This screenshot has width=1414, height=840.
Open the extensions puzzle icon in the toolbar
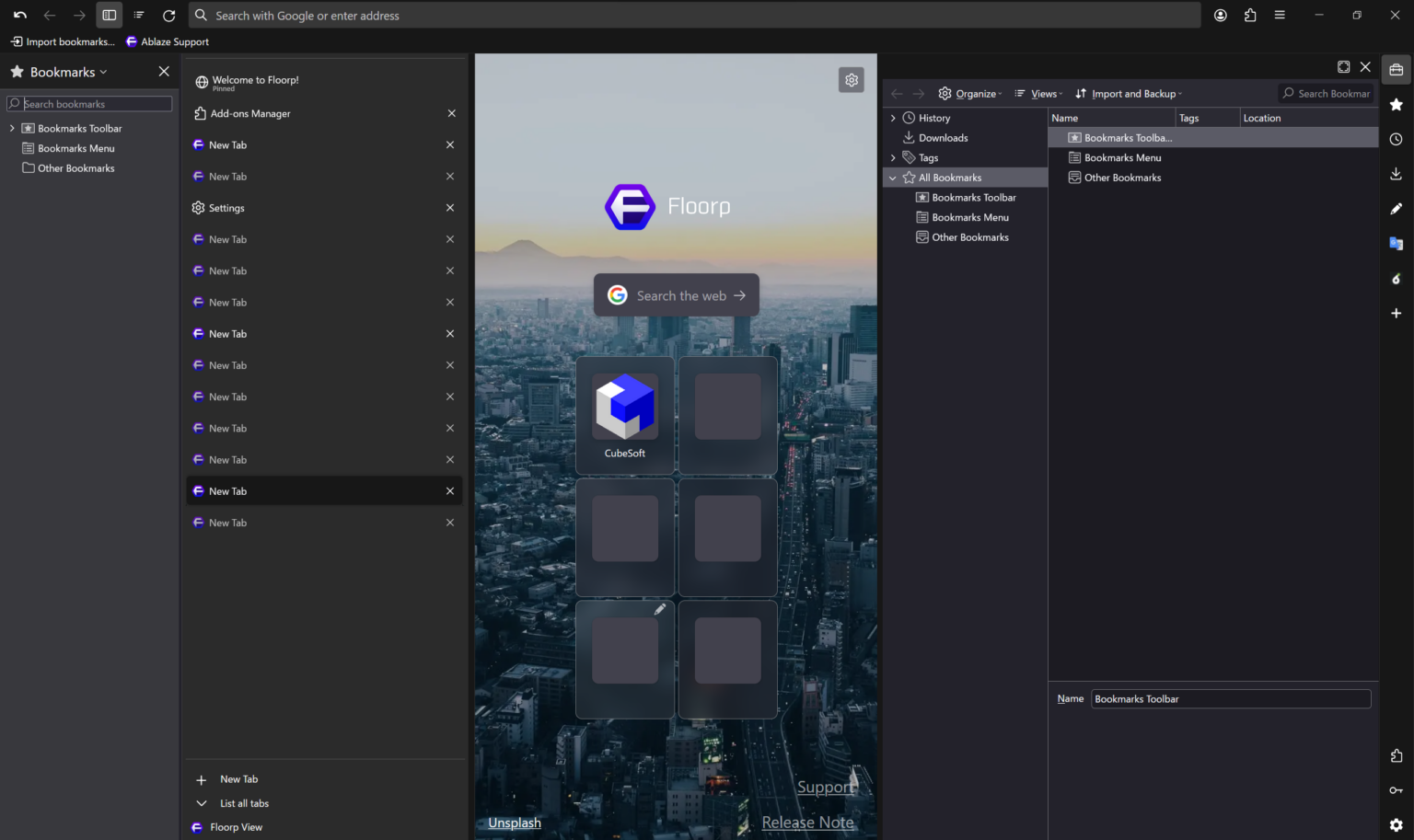1249,15
